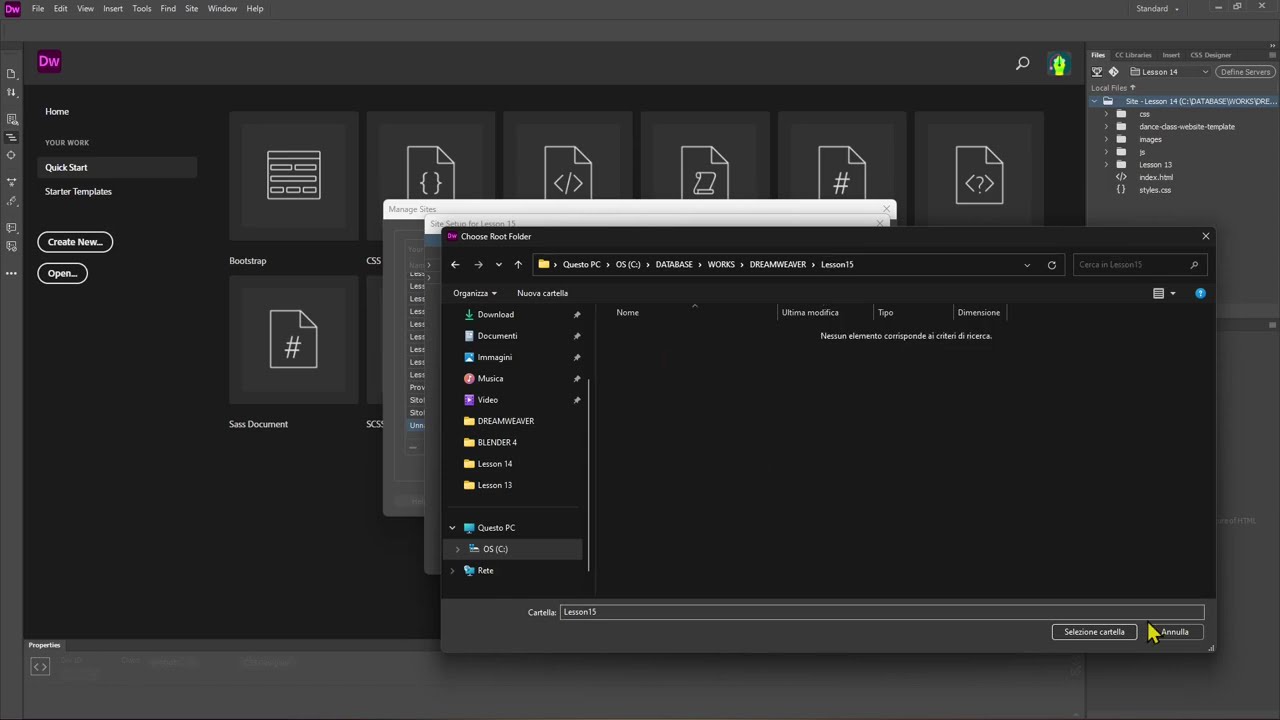This screenshot has height=720, width=1280.
Task: Expand the Lesson 13 folder in Files panel
Action: [x=1106, y=165]
